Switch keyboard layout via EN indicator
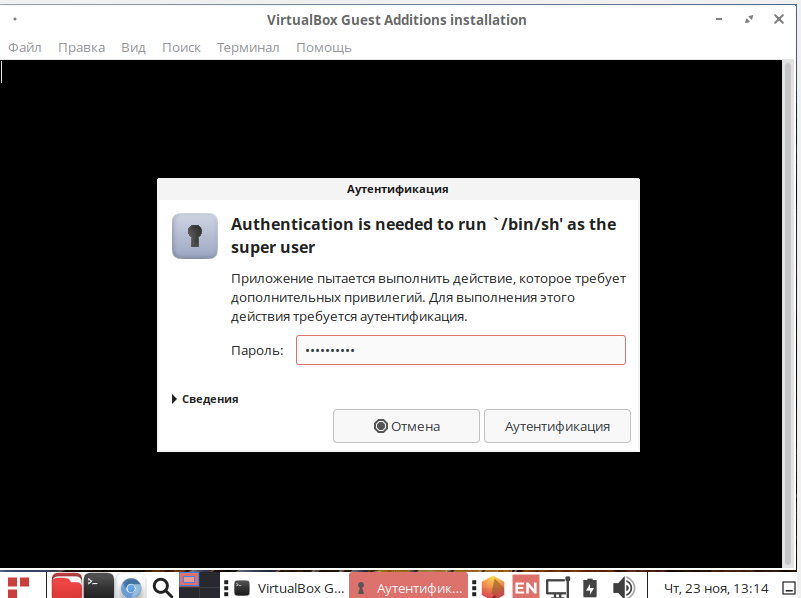The height and width of the screenshot is (598, 801). (x=525, y=588)
